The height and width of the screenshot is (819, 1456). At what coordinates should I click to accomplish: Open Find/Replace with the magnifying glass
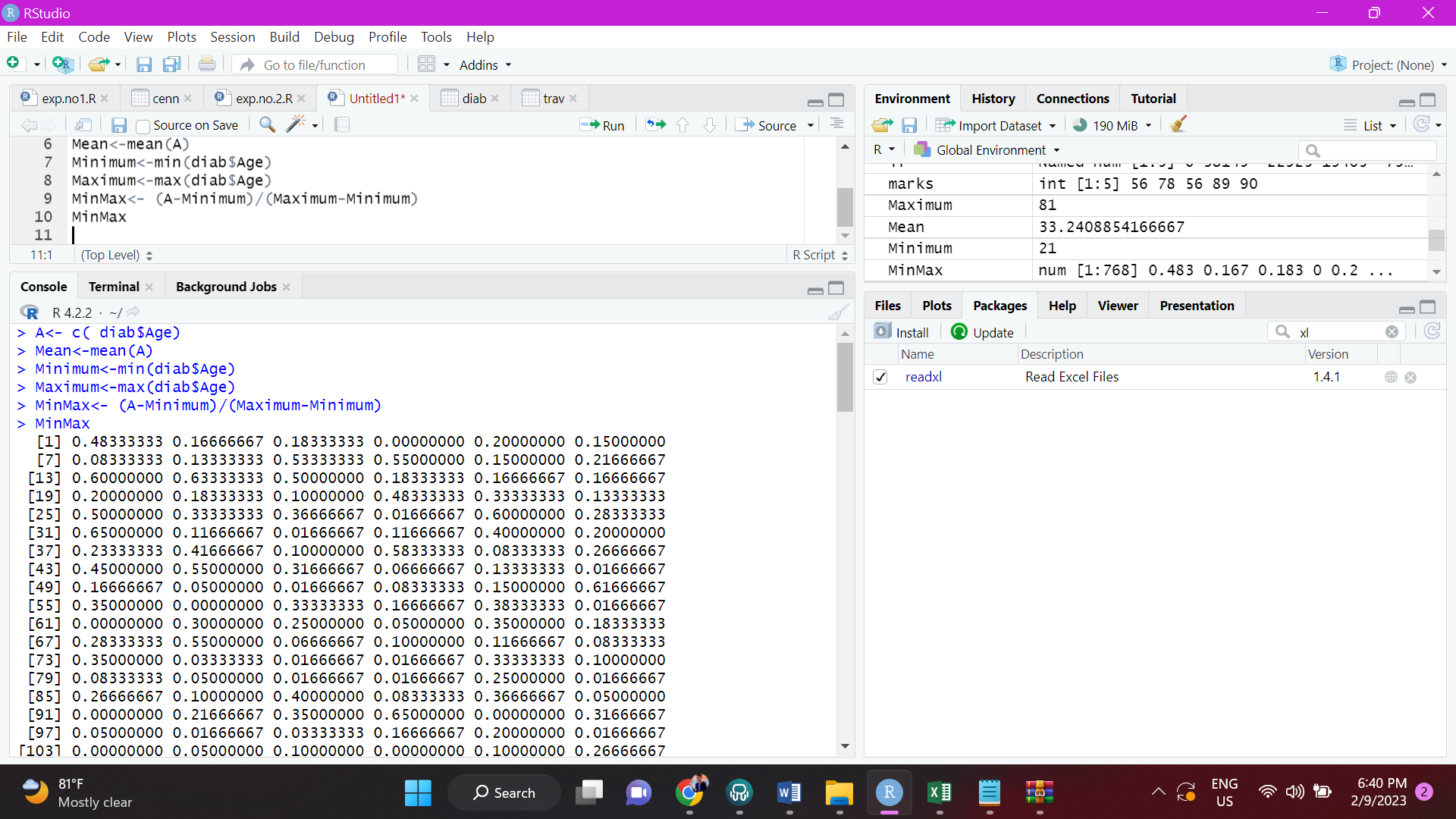point(267,124)
